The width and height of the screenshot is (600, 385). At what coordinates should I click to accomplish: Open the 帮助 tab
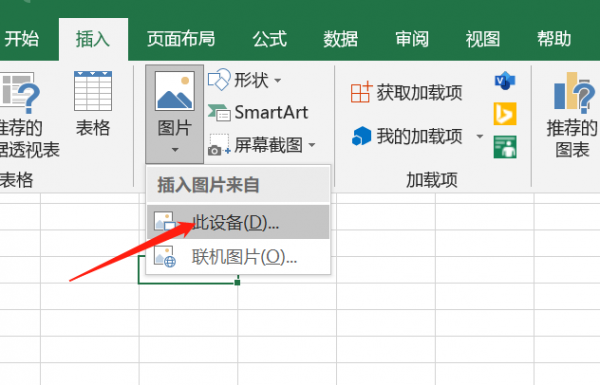554,39
